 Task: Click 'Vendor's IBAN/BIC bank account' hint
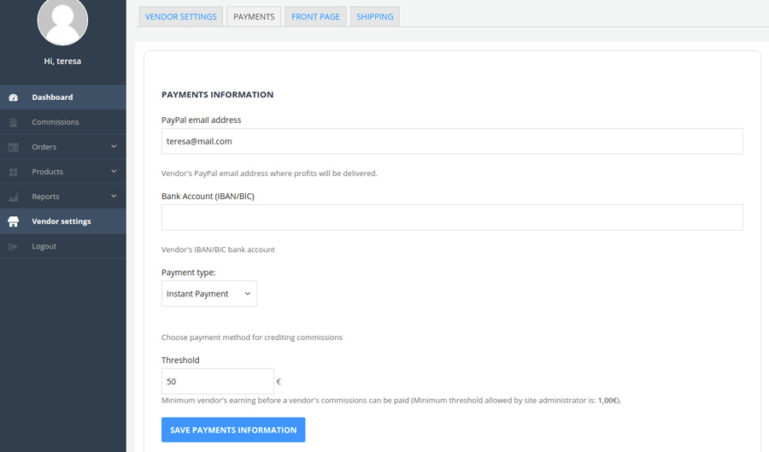(218, 250)
